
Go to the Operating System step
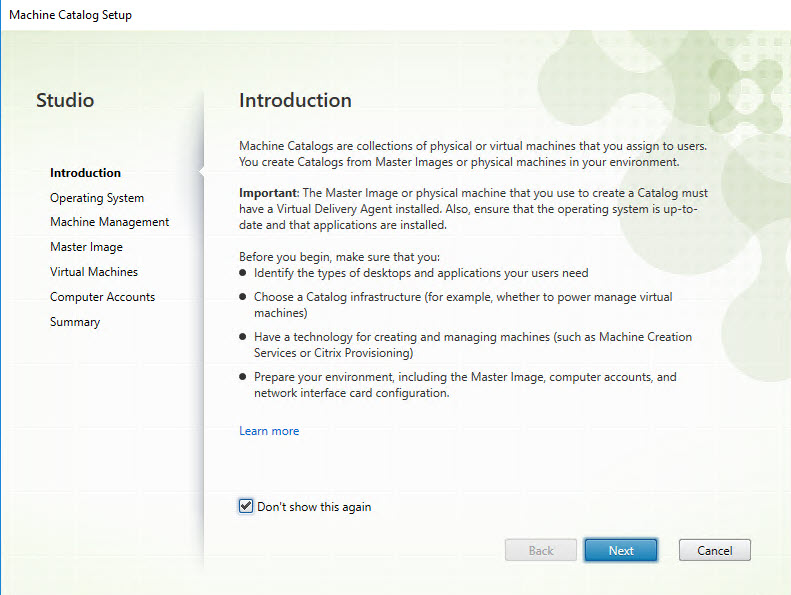pos(97,198)
